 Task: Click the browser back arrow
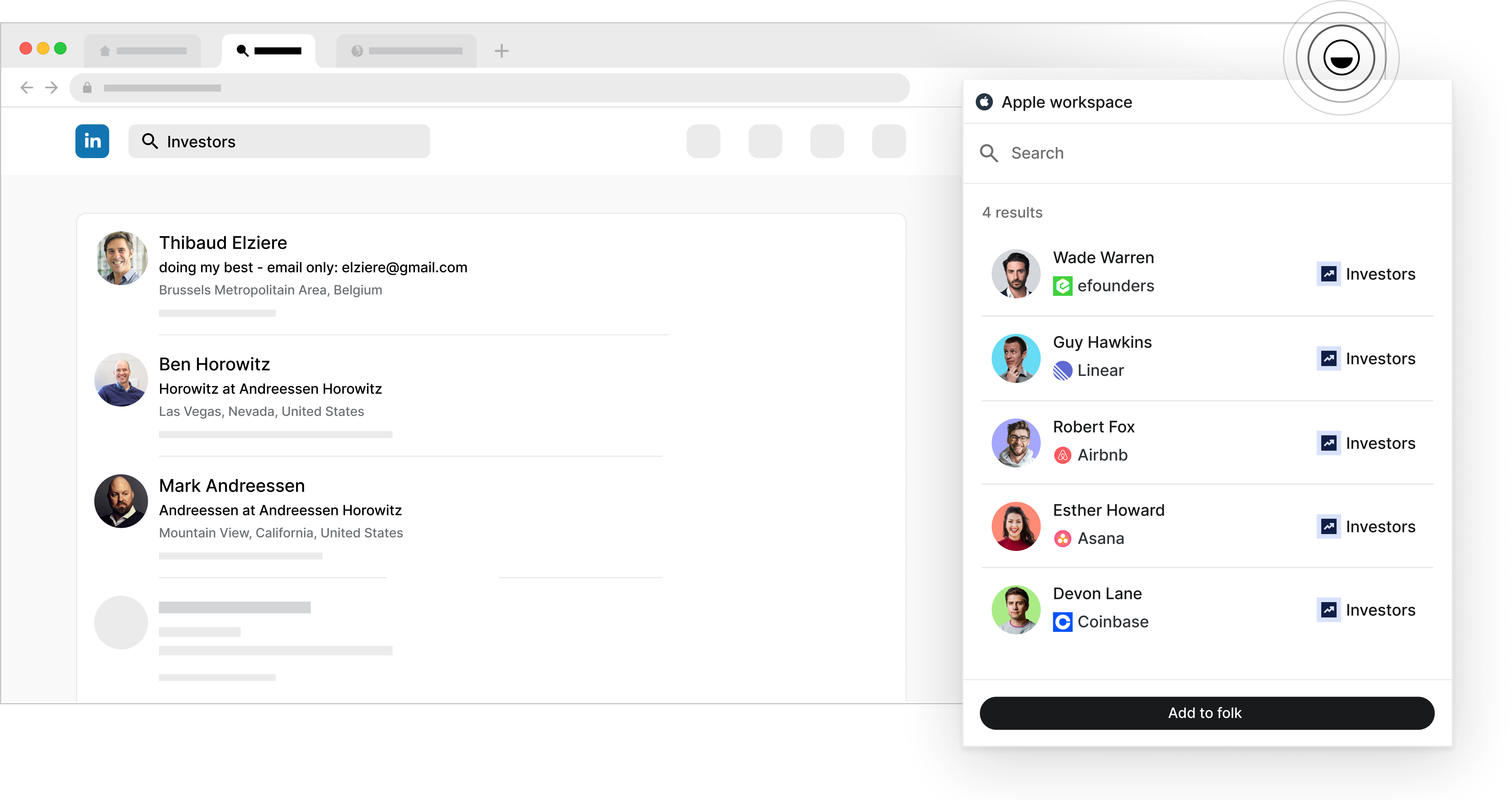26,88
